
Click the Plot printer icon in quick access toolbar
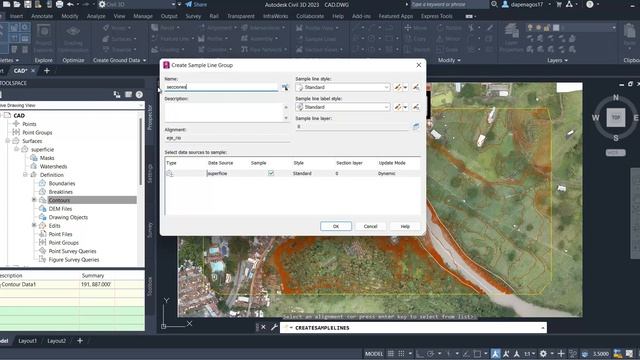(59, 4)
